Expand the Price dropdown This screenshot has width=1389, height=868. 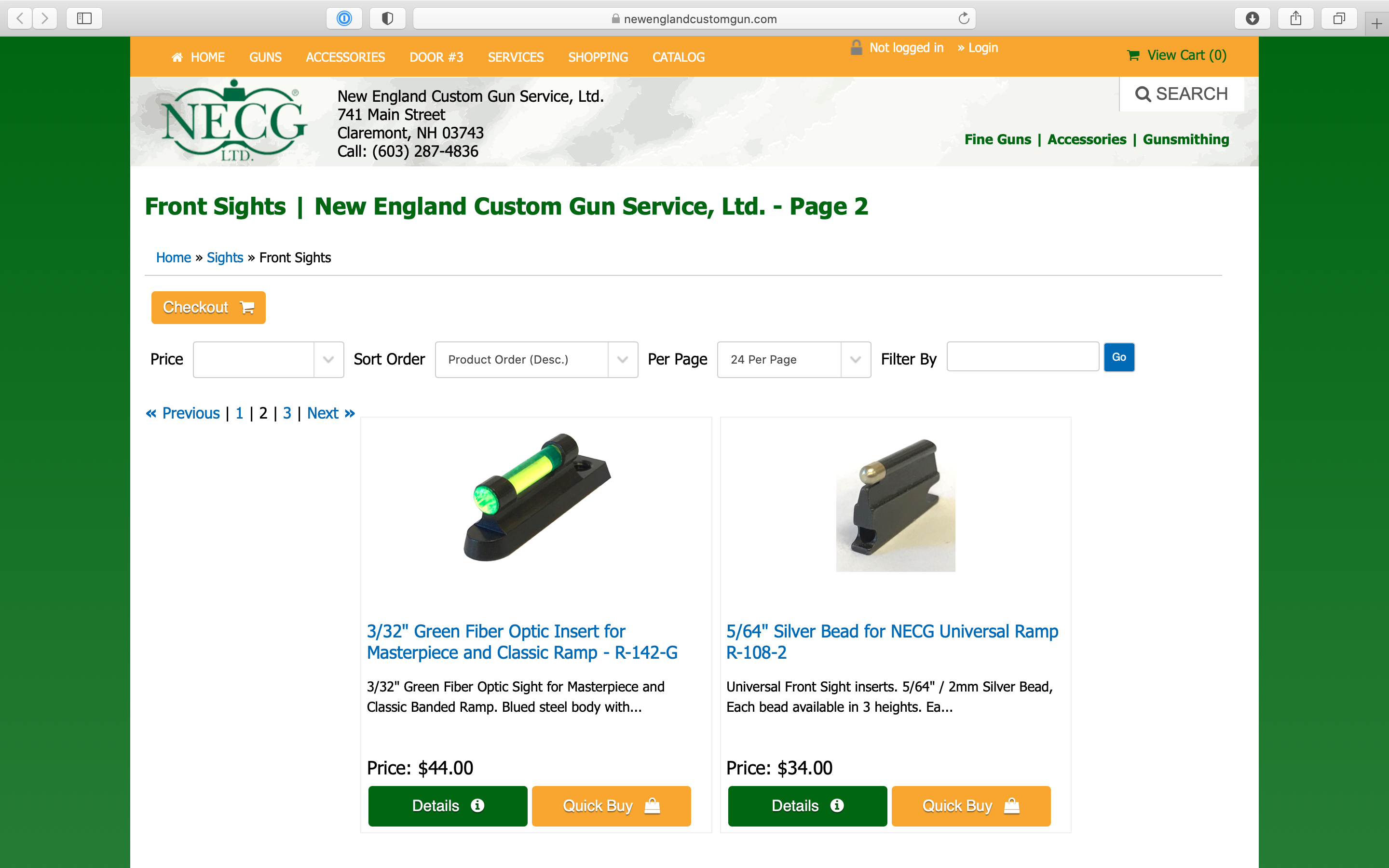coord(268,359)
